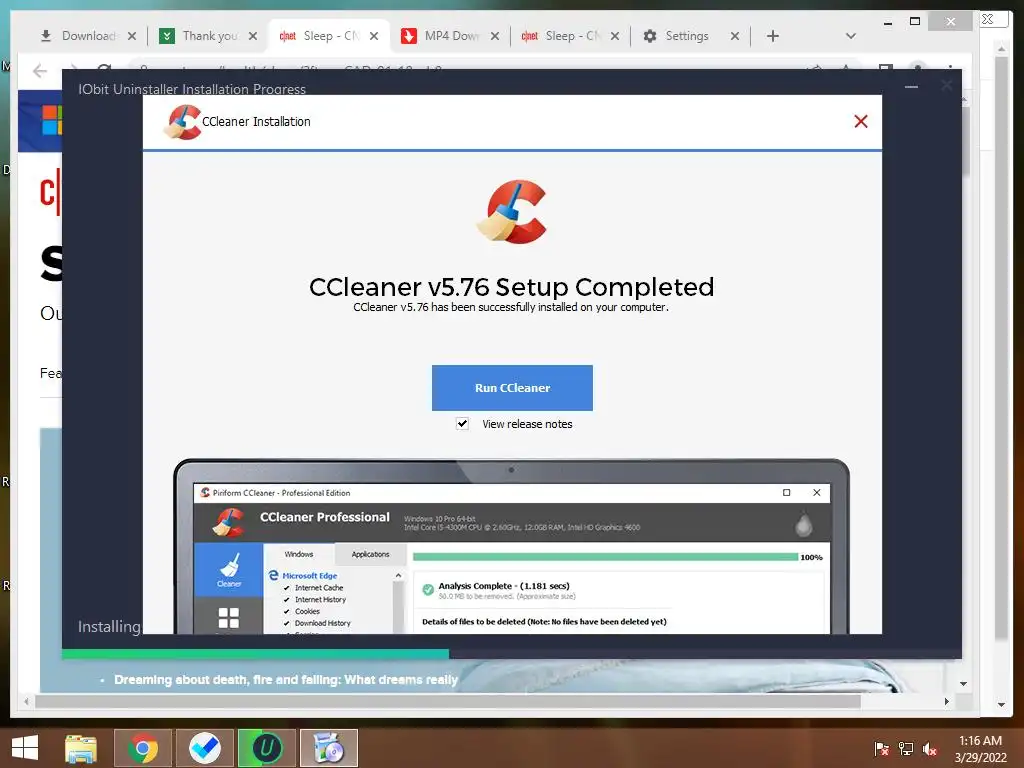Screen dimensions: 1024x768
Task: Uncheck the View release notes checkbox
Action: (462, 424)
